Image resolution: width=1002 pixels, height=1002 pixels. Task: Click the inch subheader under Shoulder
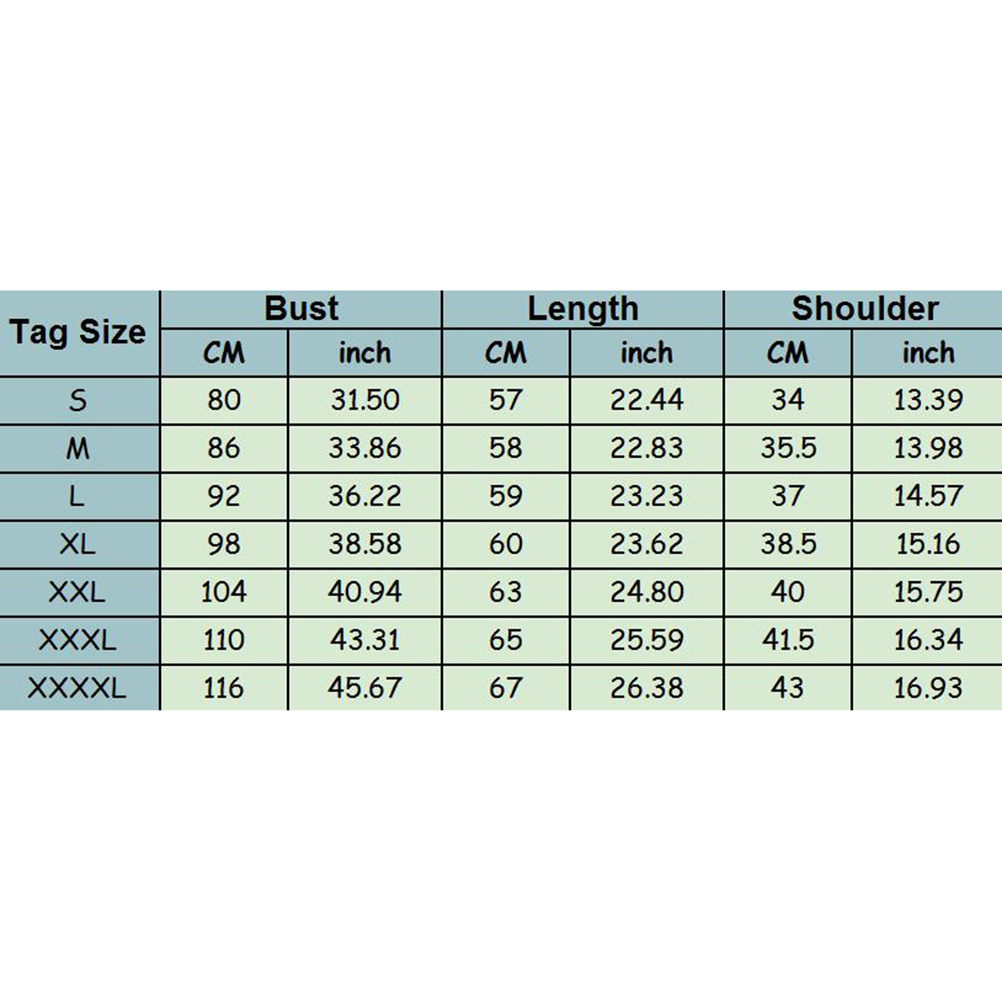pyautogui.click(x=928, y=353)
